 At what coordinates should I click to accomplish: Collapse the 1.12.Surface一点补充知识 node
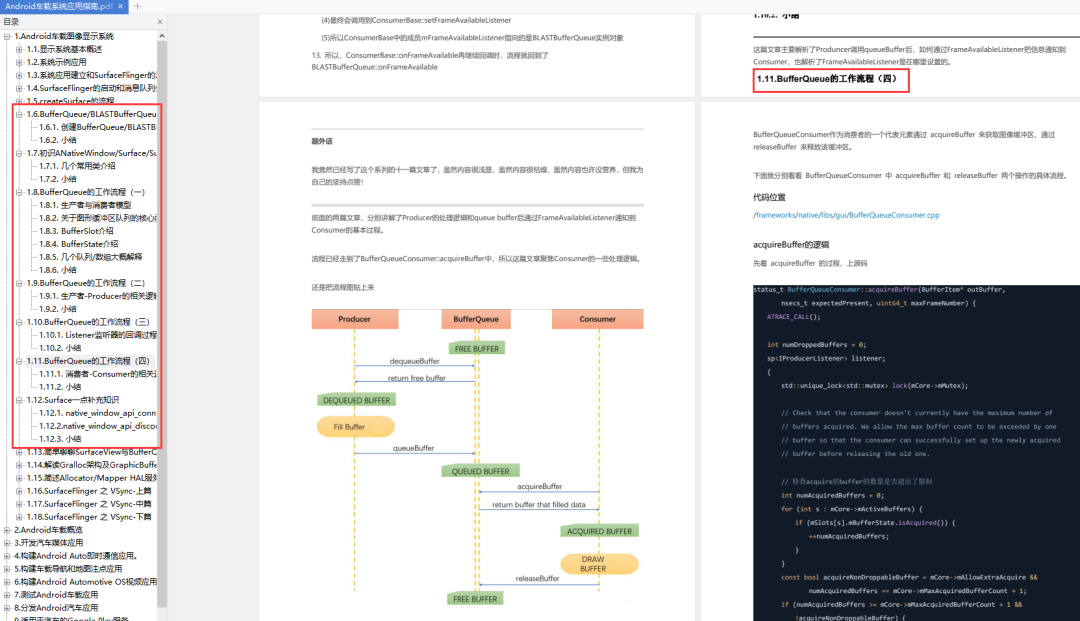(19, 400)
